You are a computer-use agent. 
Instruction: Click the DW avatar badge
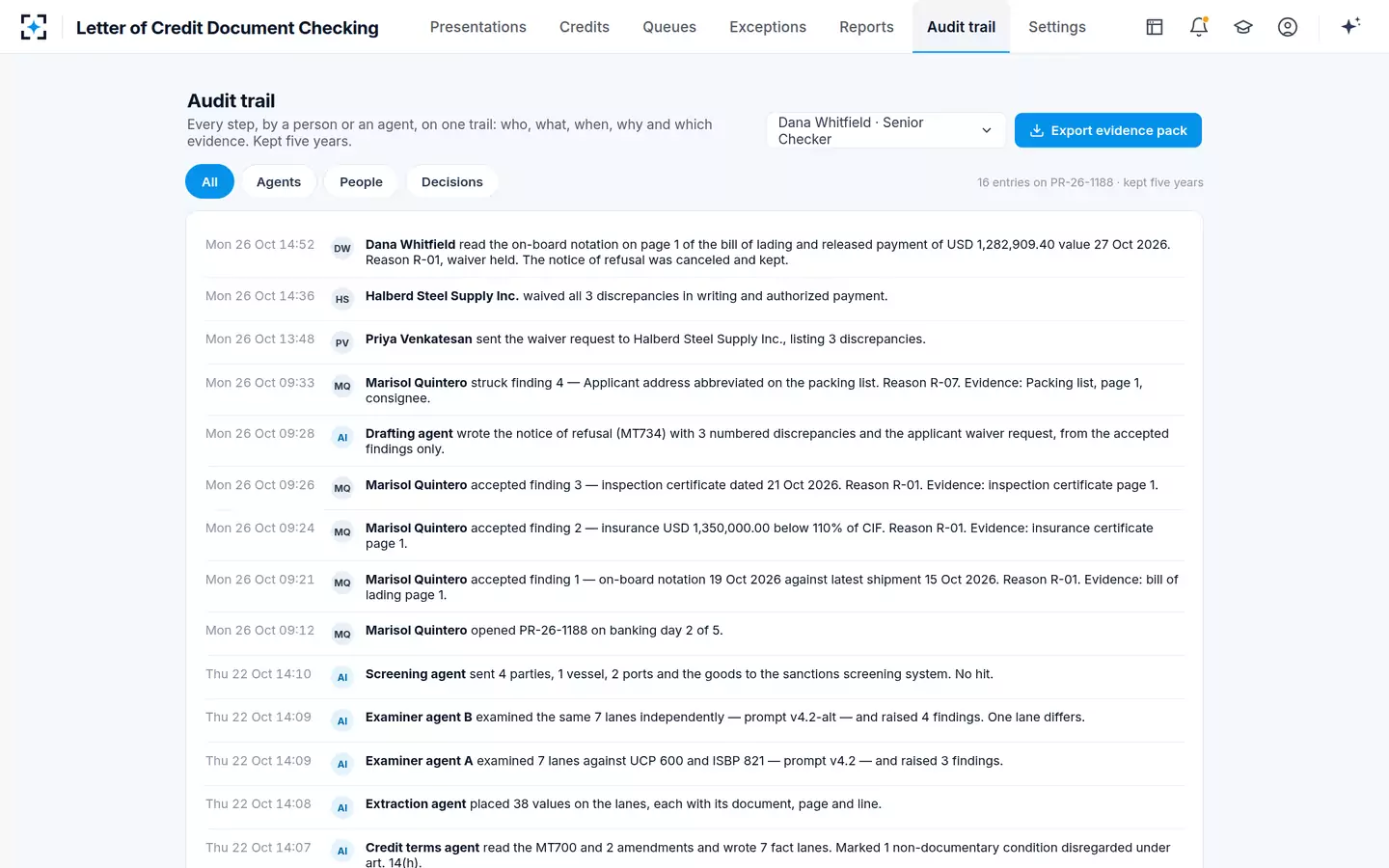click(342, 249)
